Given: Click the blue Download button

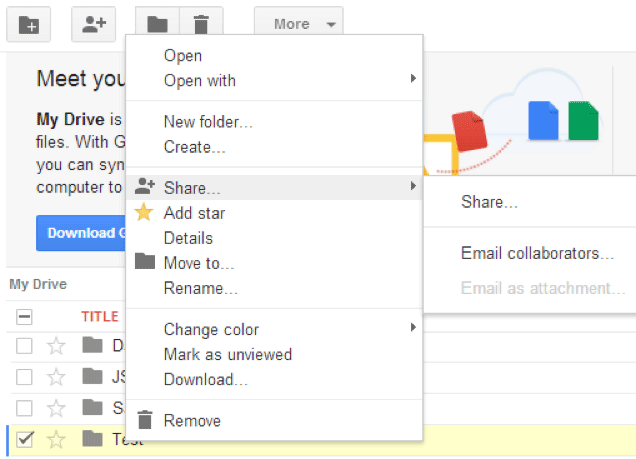Looking at the screenshot, I should 81,233.
